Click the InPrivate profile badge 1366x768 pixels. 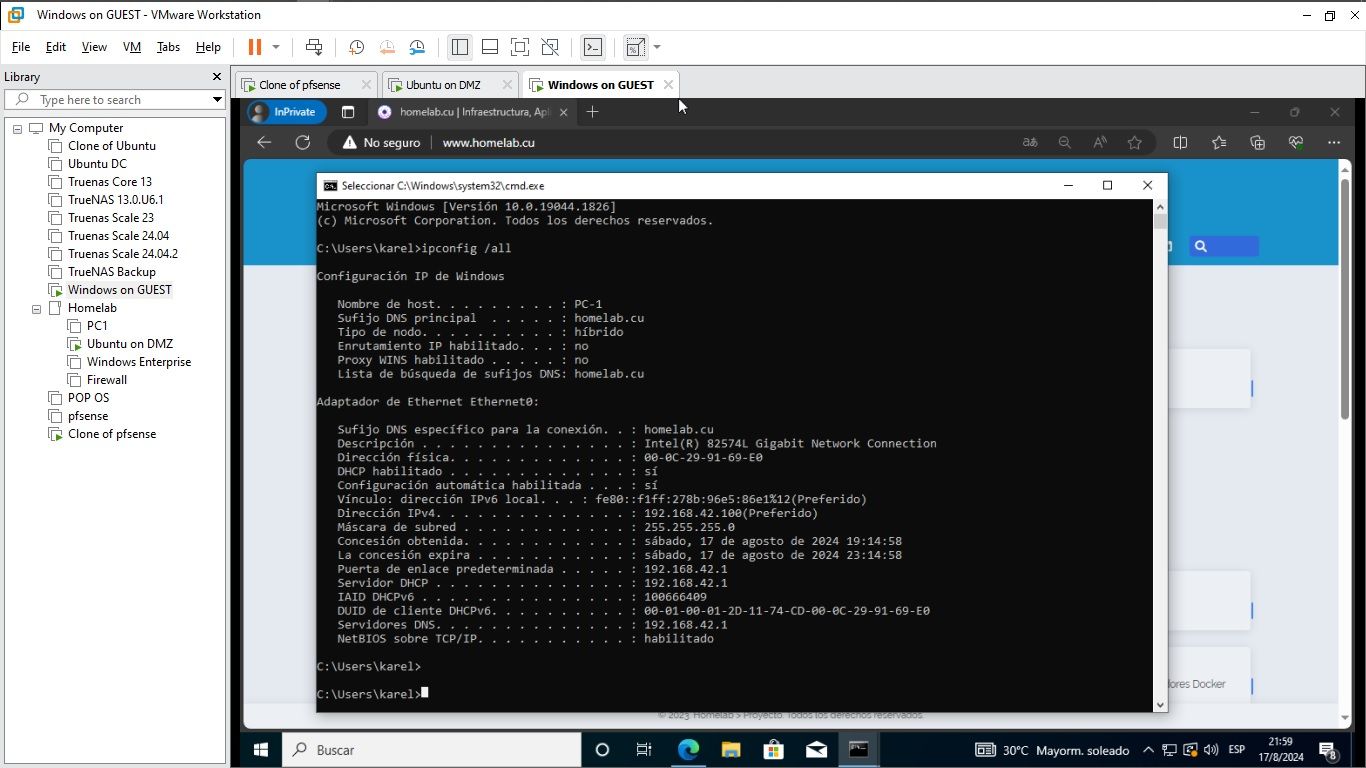[x=286, y=112]
